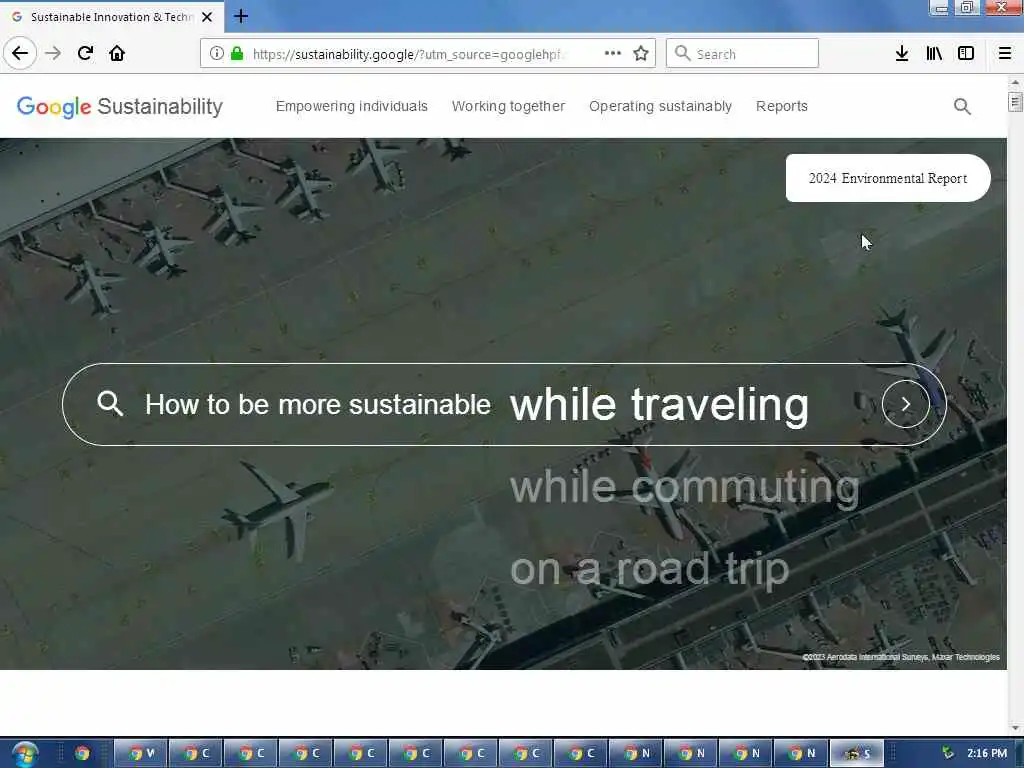Click the green padlock security icon
This screenshot has width=1024, height=768.
[x=237, y=54]
